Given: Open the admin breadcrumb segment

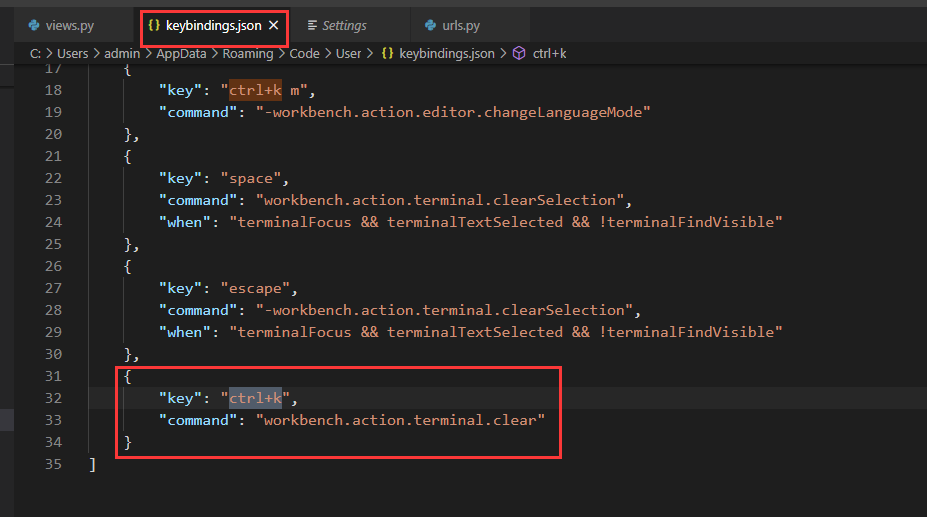Looking at the screenshot, I should tap(122, 53).
